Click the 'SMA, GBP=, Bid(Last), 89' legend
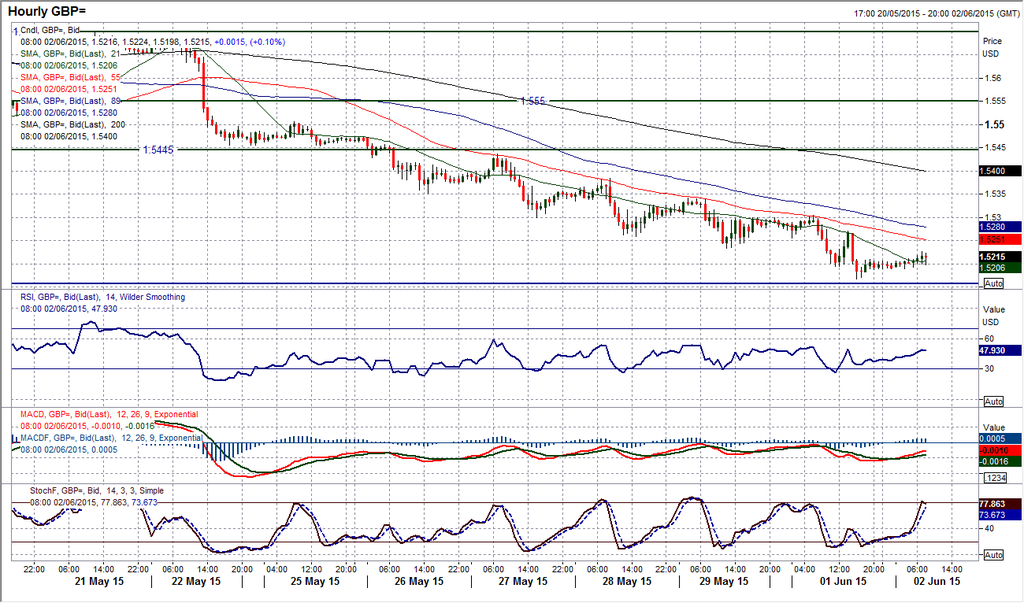Image resolution: width=1024 pixels, height=603 pixels. (71, 101)
